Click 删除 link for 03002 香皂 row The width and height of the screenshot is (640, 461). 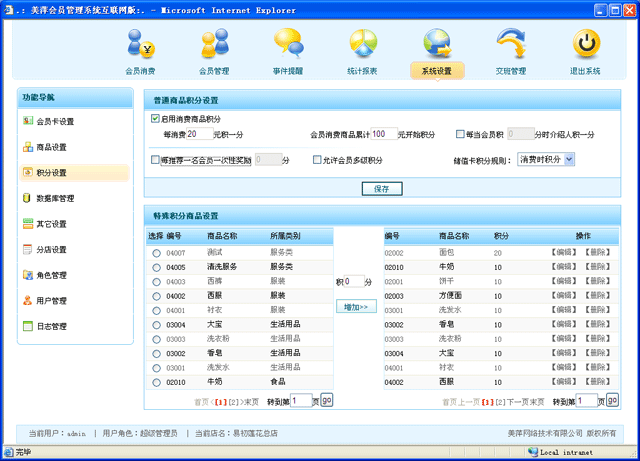pos(598,324)
